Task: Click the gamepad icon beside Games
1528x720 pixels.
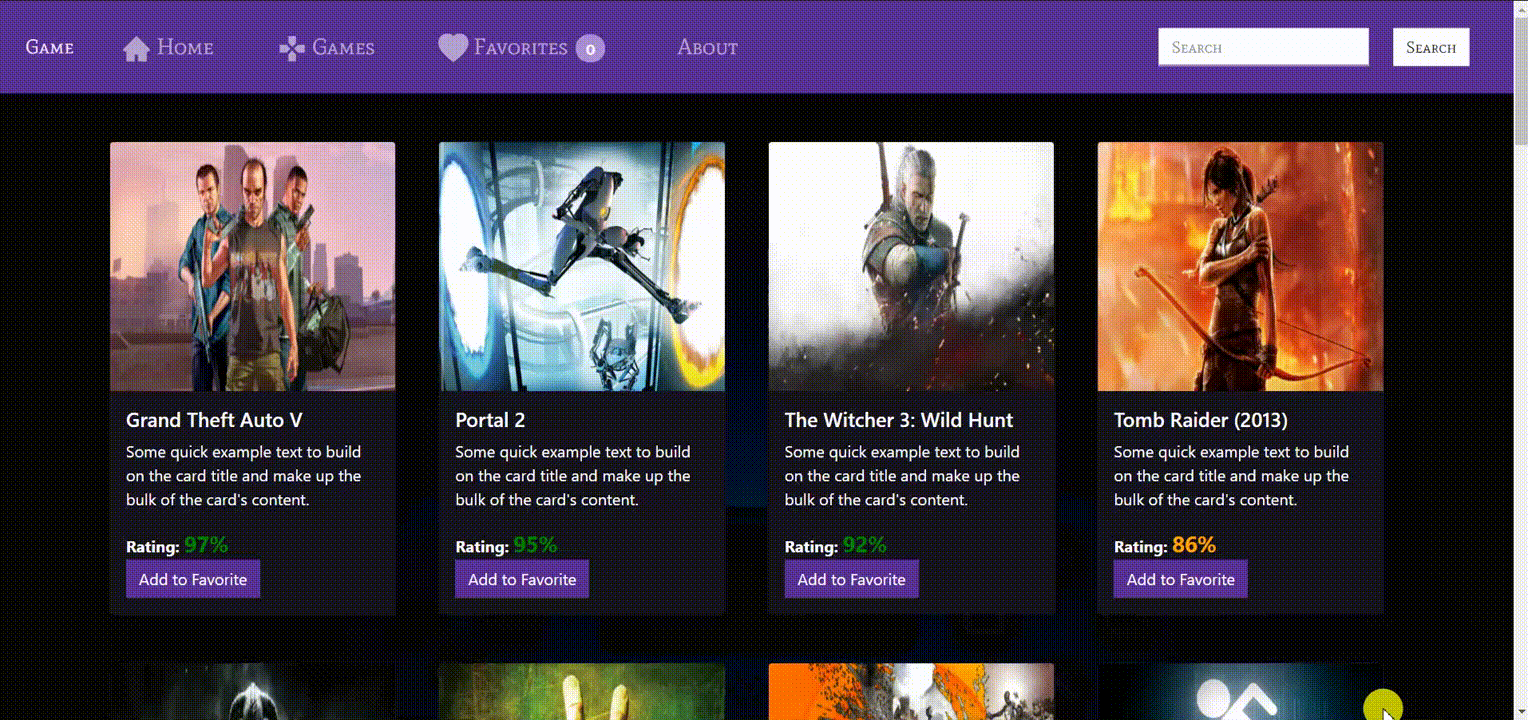Action: pos(291,48)
